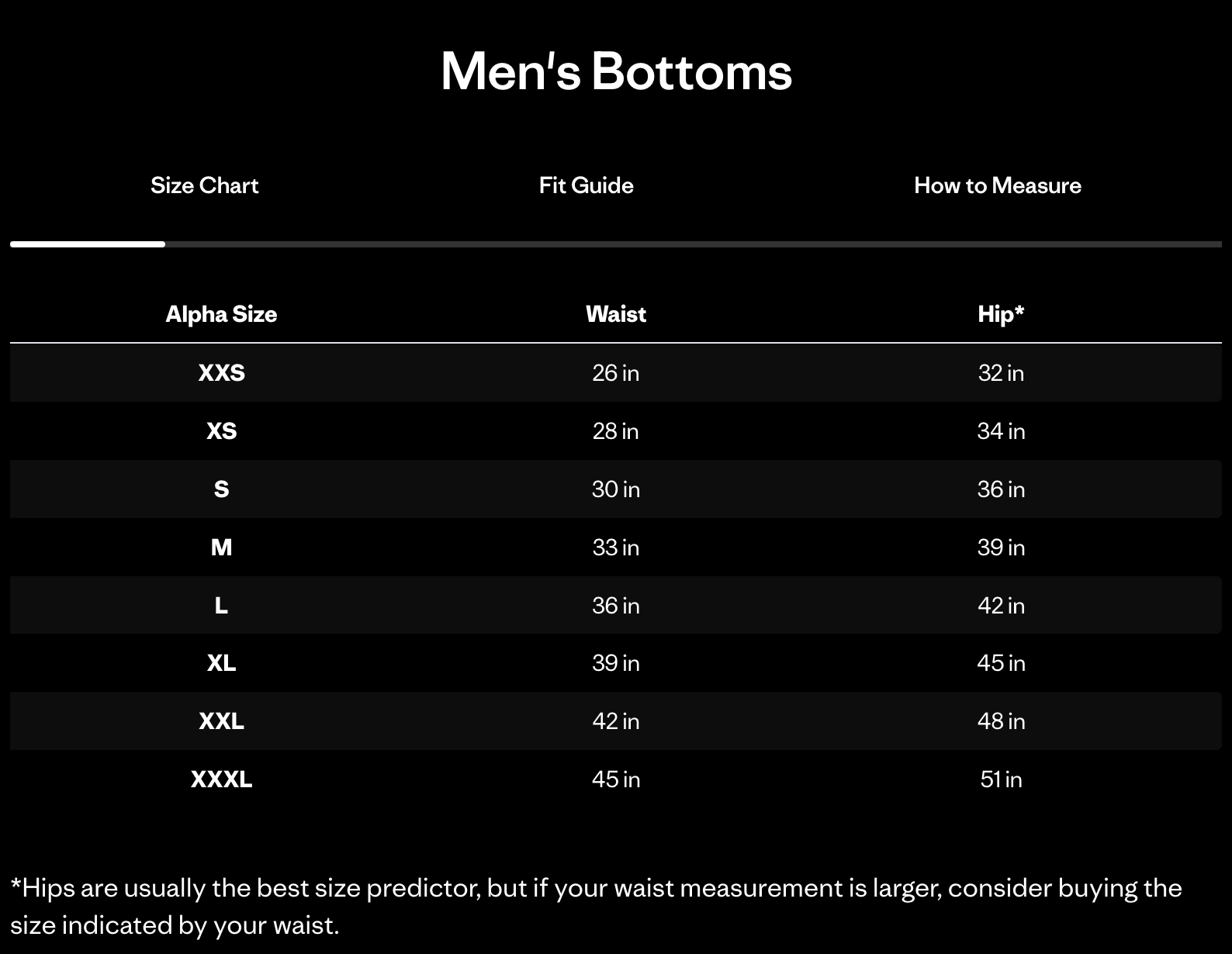The width and height of the screenshot is (1232, 954).
Task: Click the Alpha Size column header
Action: 221,314
